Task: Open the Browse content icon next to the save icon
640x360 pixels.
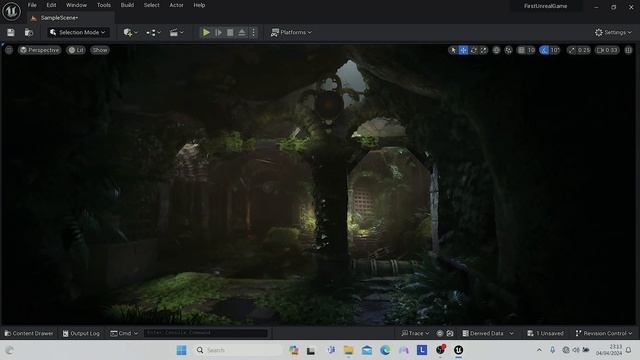Action: tap(29, 32)
